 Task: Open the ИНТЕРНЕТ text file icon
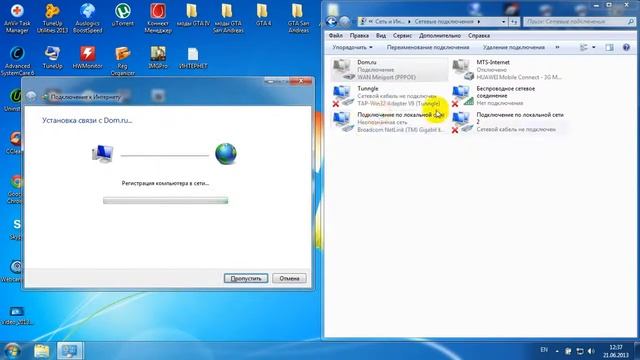pos(193,58)
